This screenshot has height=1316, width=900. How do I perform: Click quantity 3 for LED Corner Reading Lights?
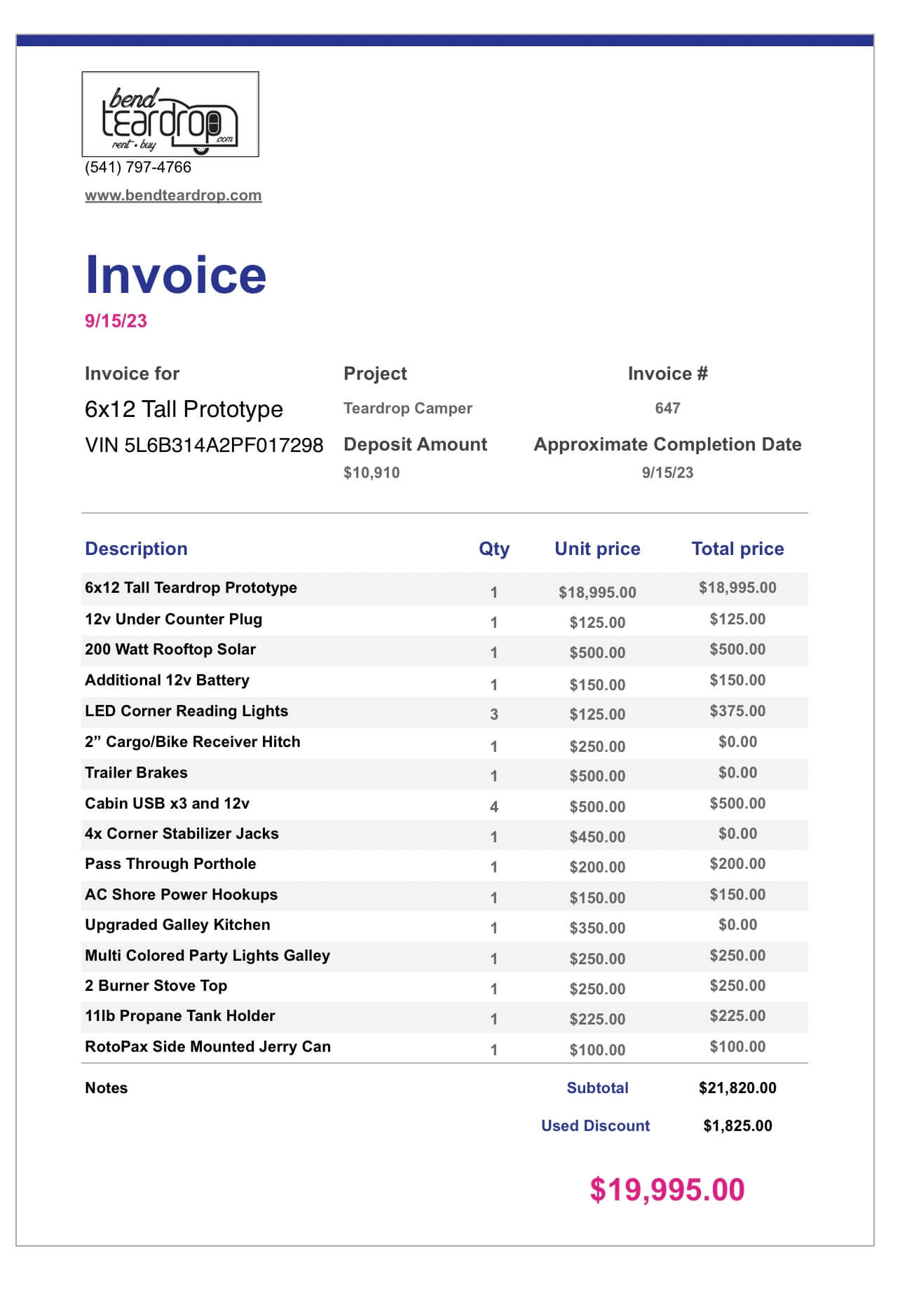pyautogui.click(x=494, y=715)
